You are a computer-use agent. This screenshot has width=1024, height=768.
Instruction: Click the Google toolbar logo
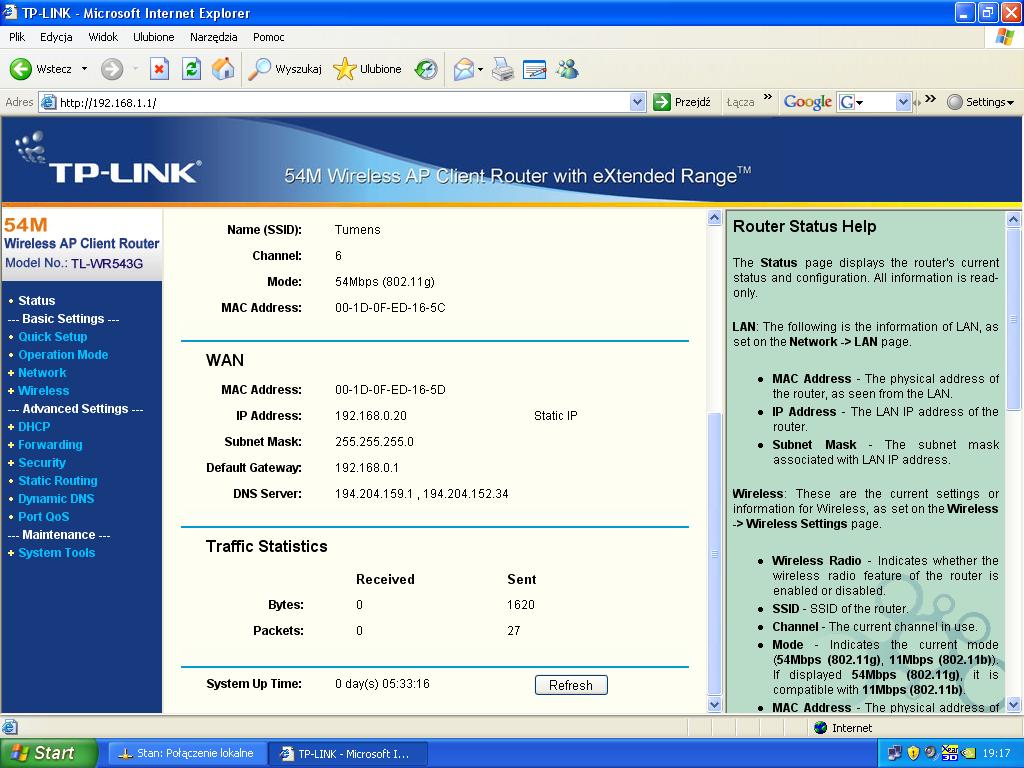[808, 102]
